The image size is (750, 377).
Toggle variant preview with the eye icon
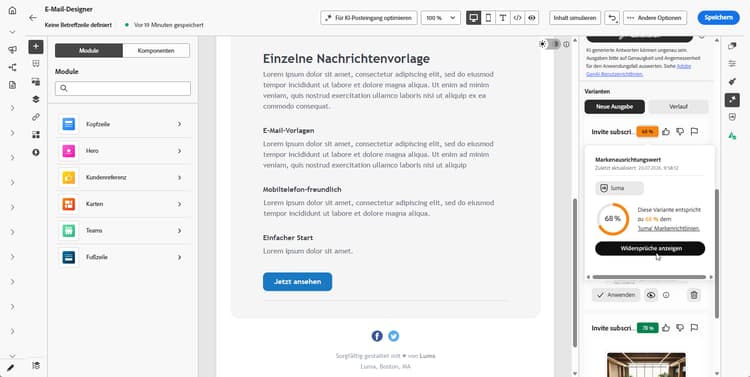pos(651,295)
